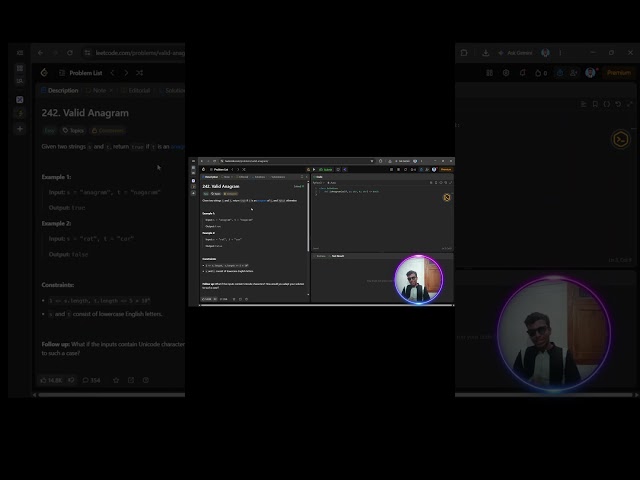Viewport: 640px width, 480px height.
Task: Toggle like button showing 14.8K
Action: (51, 380)
